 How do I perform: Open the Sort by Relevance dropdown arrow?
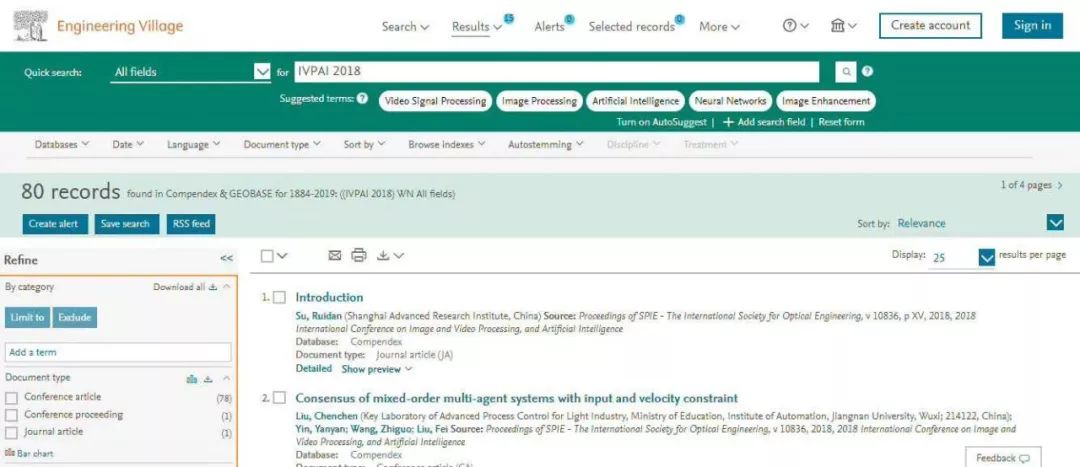pos(1055,222)
